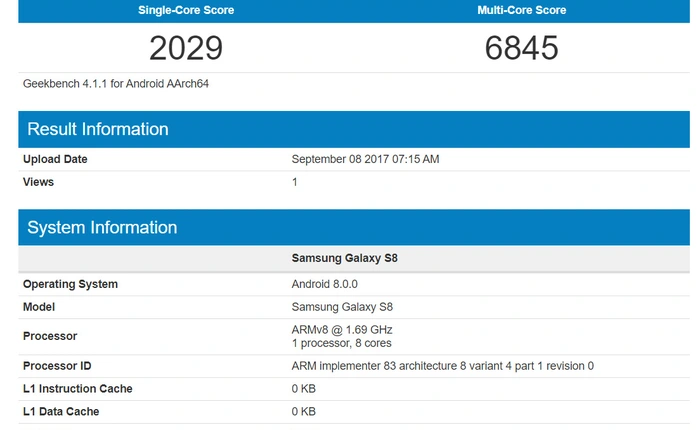Click the Upload Date label
The image size is (700, 430).
coord(55,159)
